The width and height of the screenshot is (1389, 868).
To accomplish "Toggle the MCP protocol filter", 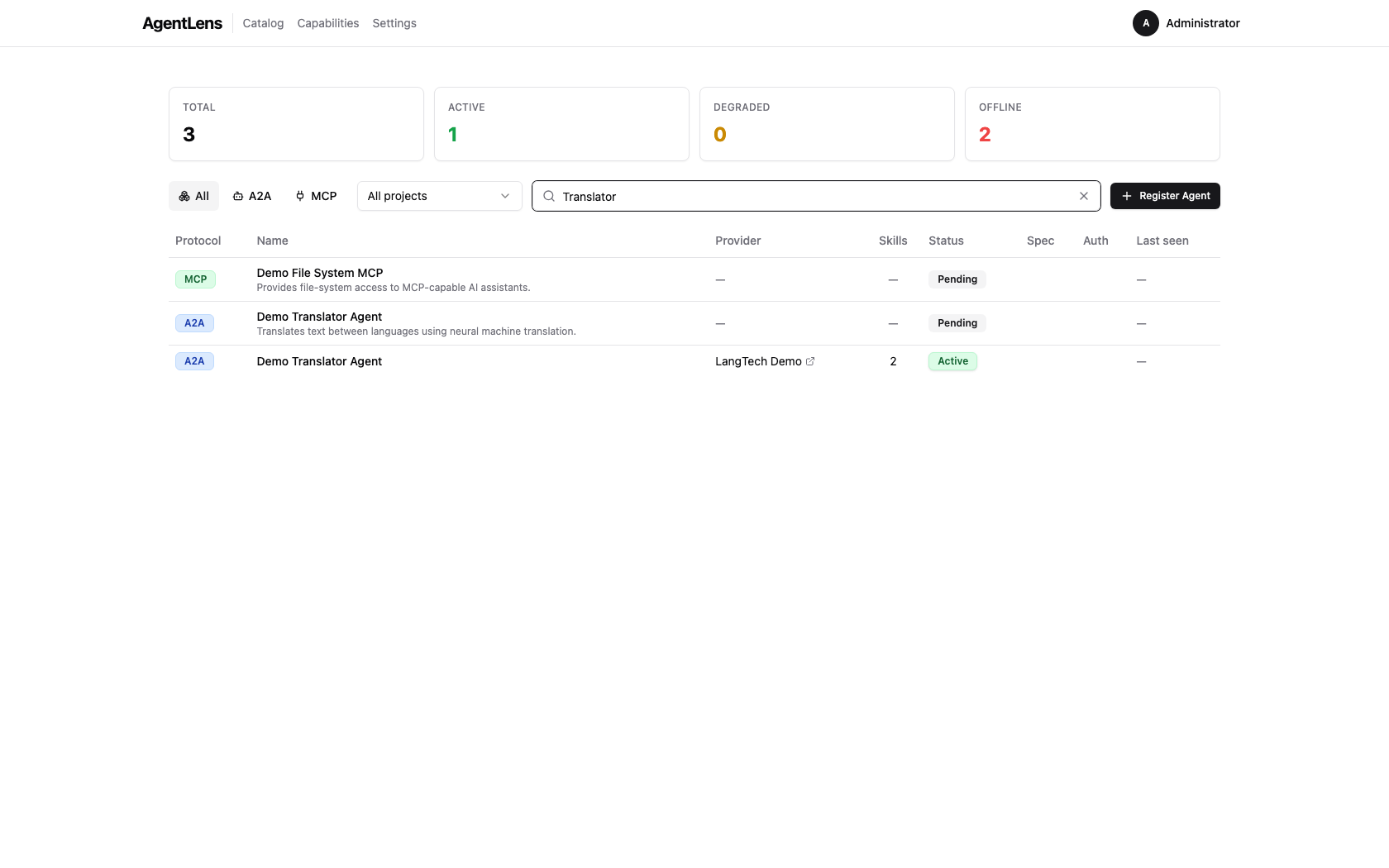I will pyautogui.click(x=315, y=196).
